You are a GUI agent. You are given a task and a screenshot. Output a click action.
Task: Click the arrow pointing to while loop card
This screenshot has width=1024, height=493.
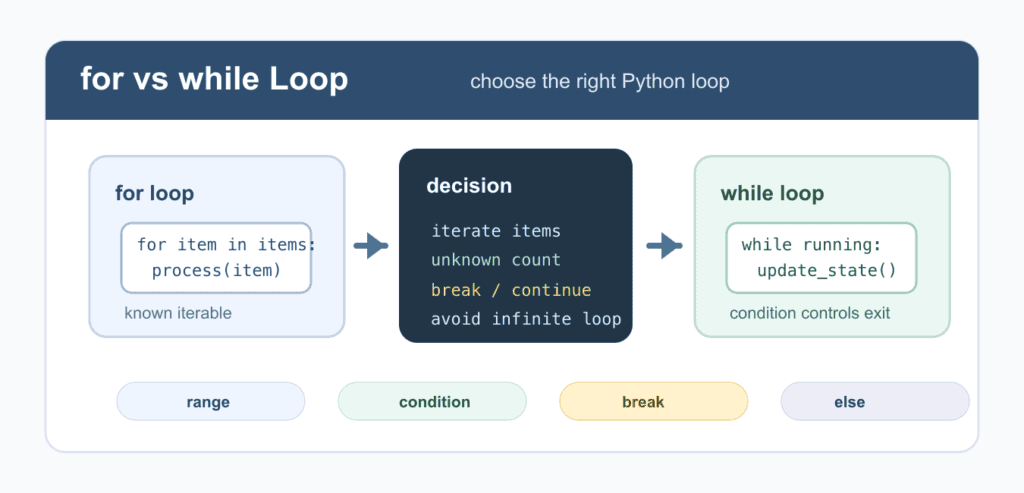click(x=664, y=246)
